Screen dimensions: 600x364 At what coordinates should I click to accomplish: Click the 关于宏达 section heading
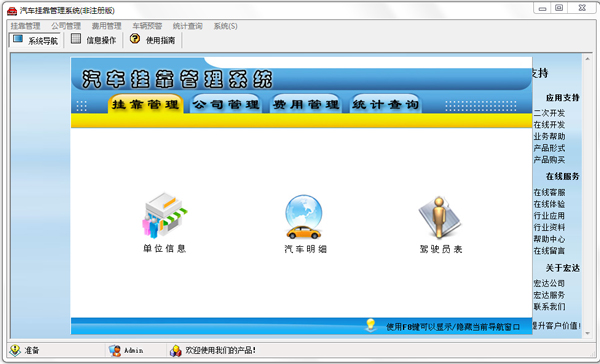(562, 268)
